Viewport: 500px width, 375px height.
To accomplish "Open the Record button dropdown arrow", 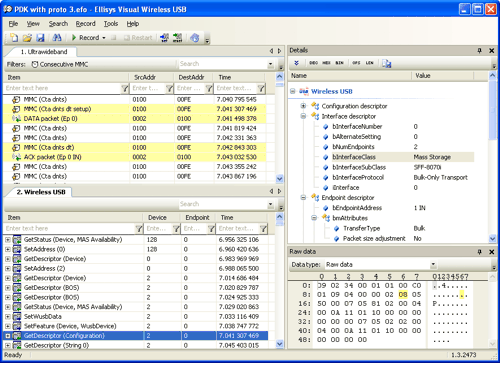I will tap(104, 38).
